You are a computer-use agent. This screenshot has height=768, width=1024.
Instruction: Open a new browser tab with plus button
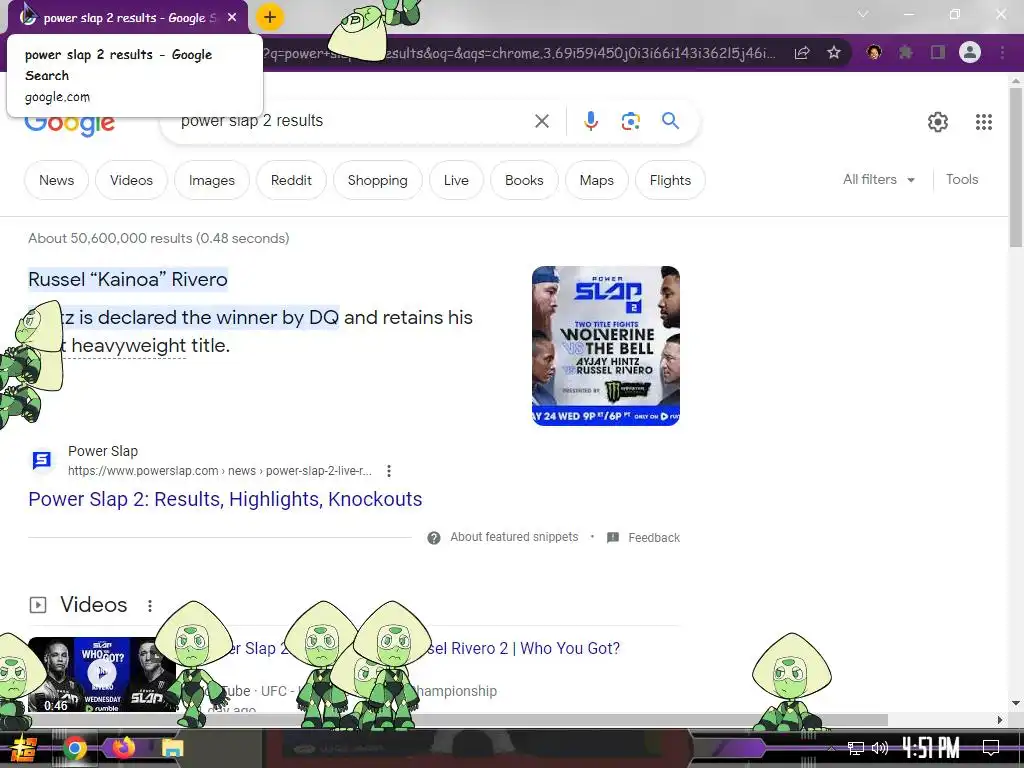[x=270, y=17]
